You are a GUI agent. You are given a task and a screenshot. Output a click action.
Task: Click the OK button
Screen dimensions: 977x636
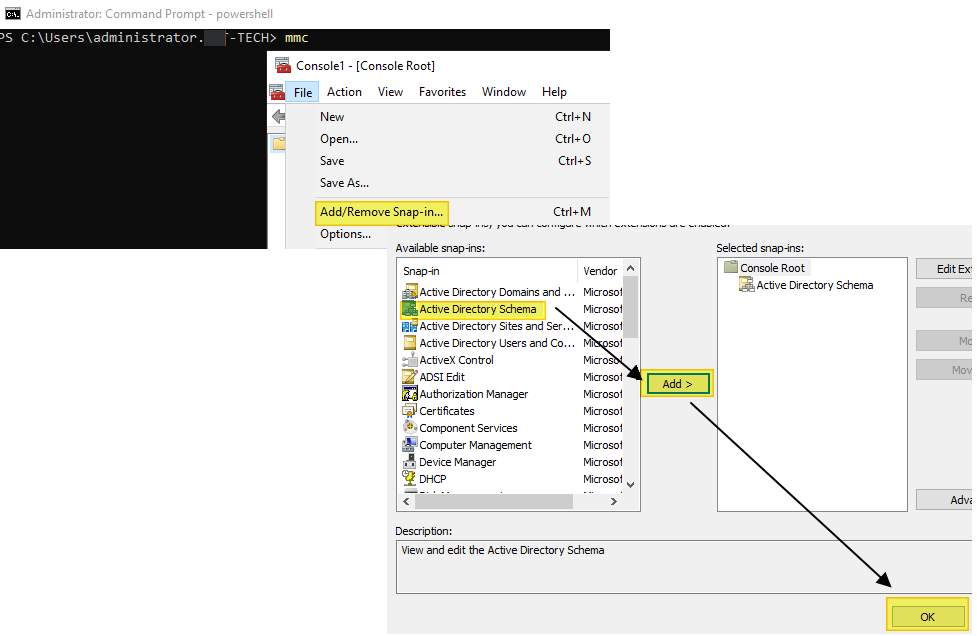[927, 617]
